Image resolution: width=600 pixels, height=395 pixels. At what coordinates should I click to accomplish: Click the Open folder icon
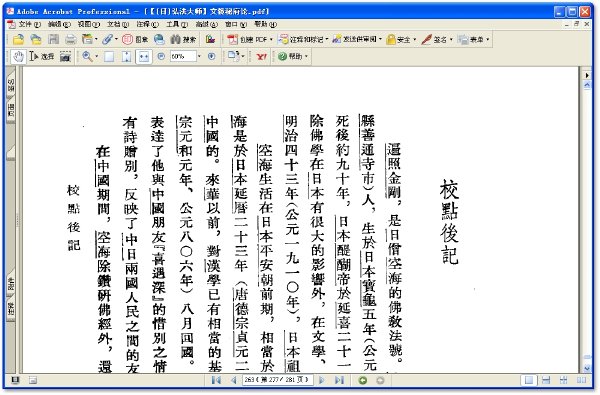click(x=18, y=39)
